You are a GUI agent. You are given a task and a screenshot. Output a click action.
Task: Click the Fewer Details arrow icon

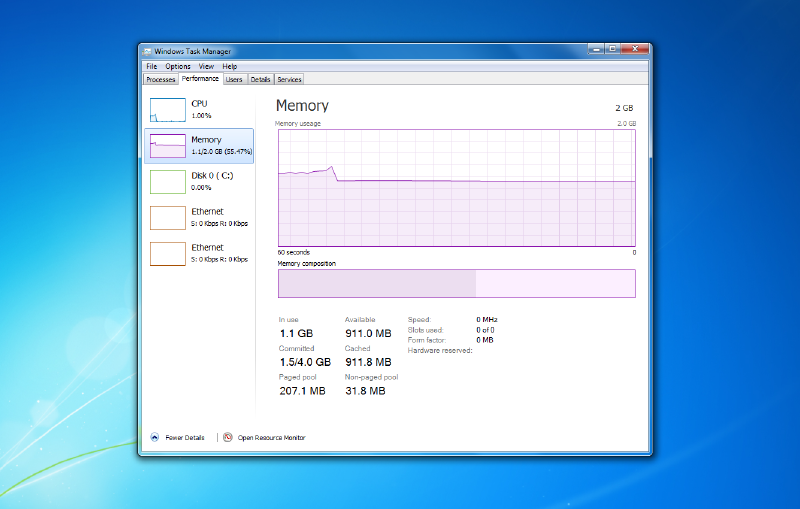click(x=155, y=437)
